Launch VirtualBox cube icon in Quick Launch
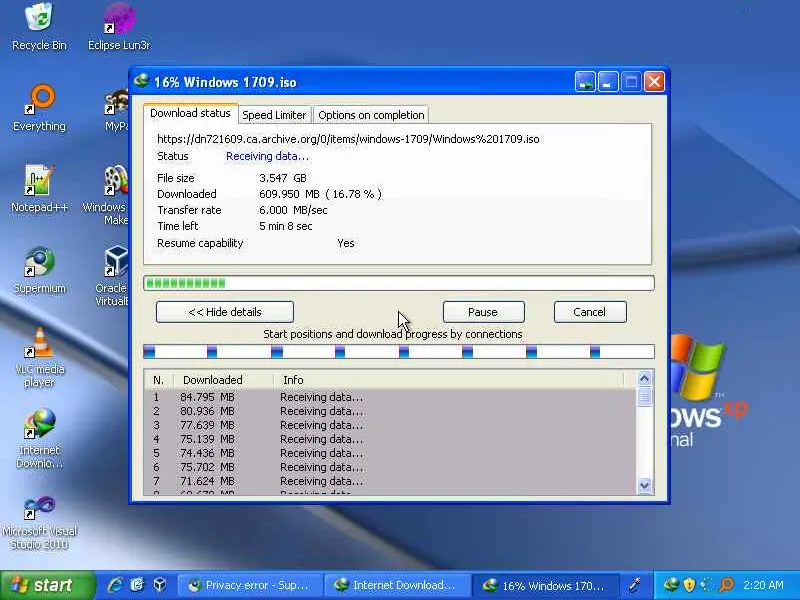Viewport: 800px width, 600px height. pyautogui.click(x=160, y=585)
